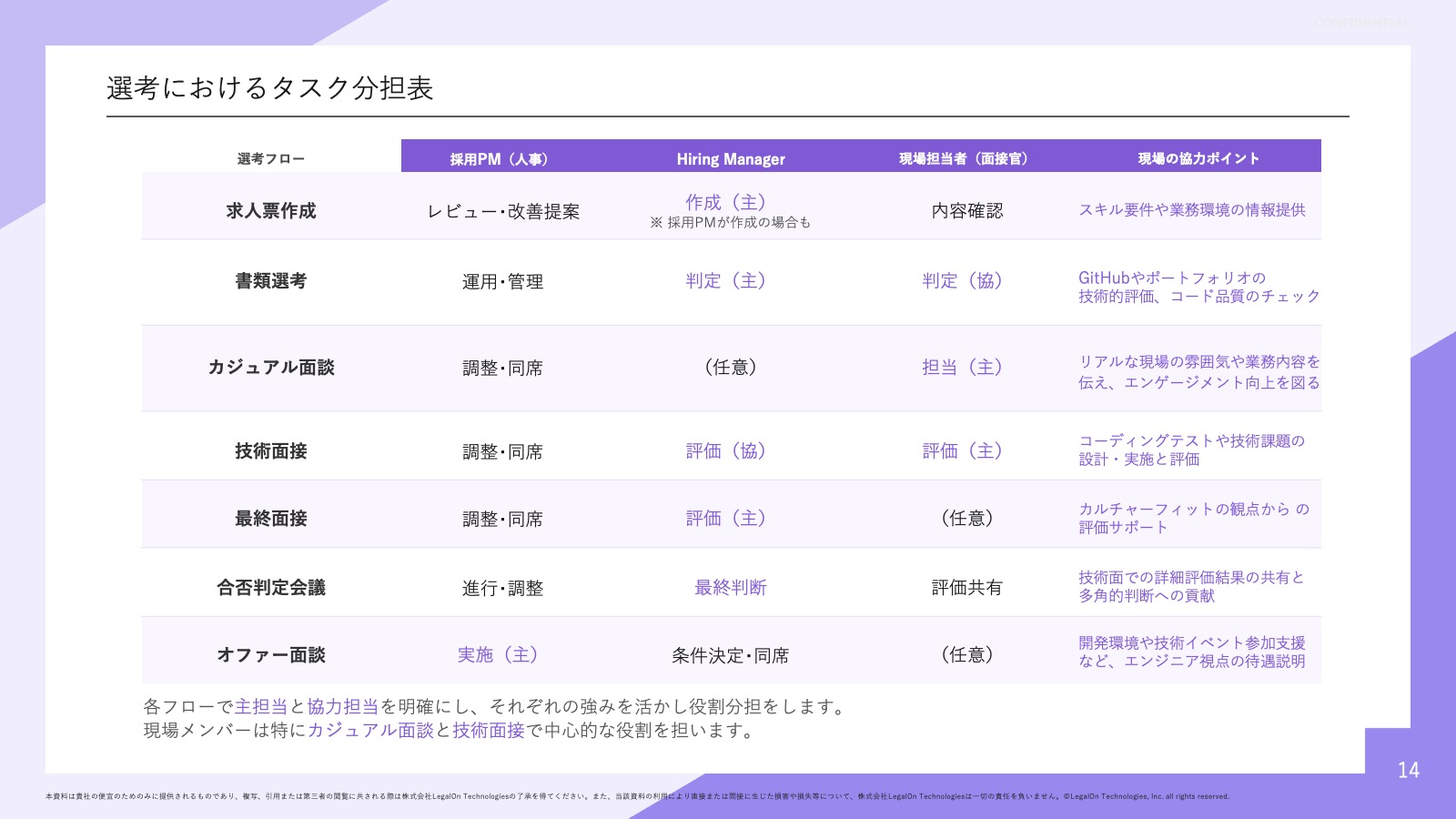Select the 開発環境や技術イベント参加支援 description
The height and width of the screenshot is (819, 1456).
pos(1192,652)
